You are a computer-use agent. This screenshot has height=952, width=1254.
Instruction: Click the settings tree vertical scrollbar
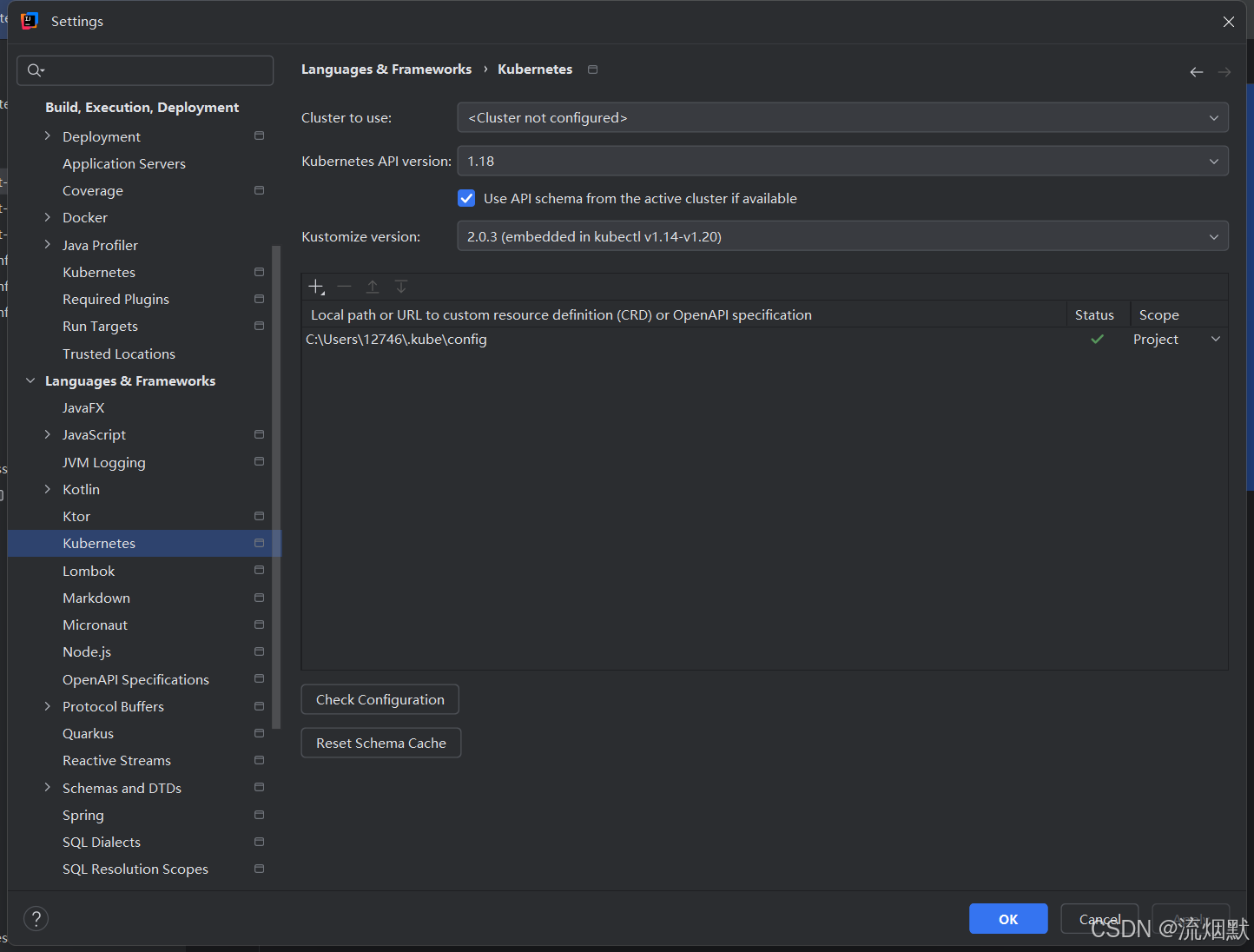[276, 486]
